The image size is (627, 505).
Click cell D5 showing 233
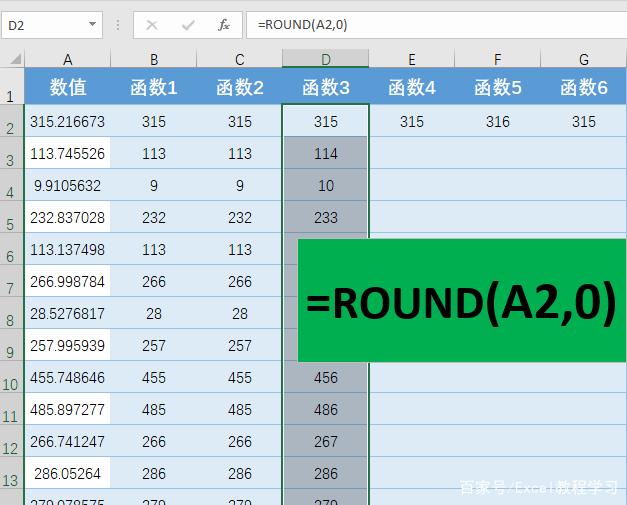tap(325, 217)
